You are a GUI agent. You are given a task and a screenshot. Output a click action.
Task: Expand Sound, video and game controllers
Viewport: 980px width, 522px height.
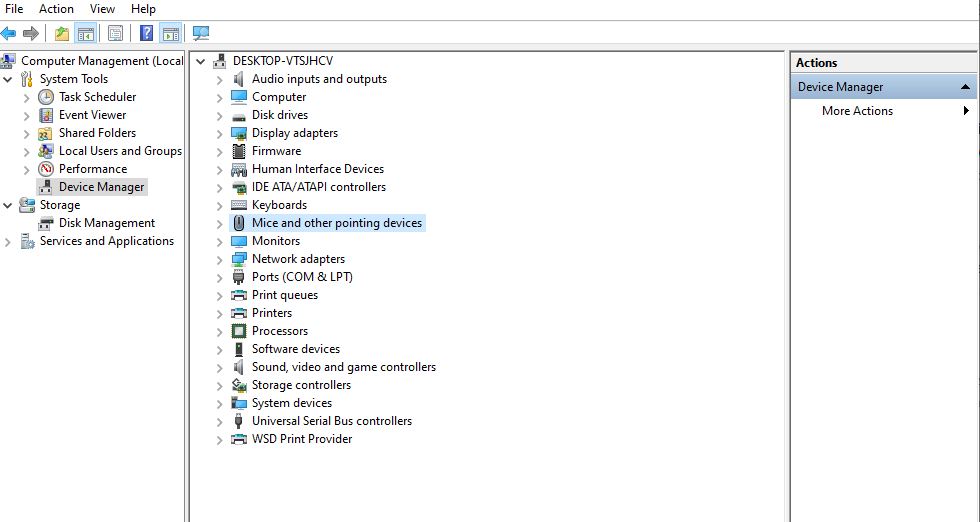[219, 368]
